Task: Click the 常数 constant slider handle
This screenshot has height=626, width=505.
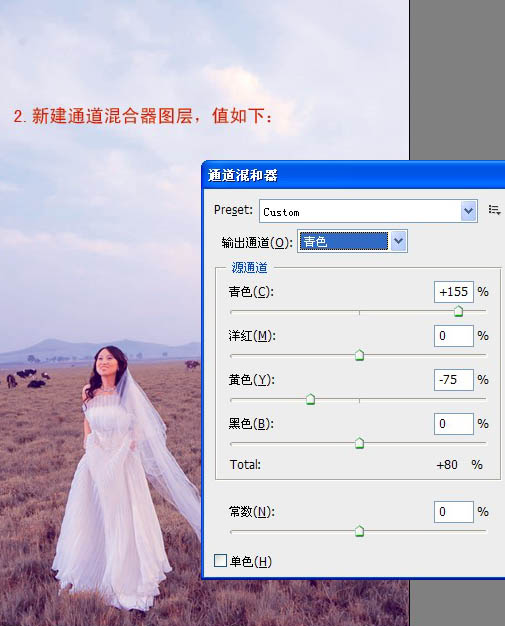Action: tap(359, 531)
